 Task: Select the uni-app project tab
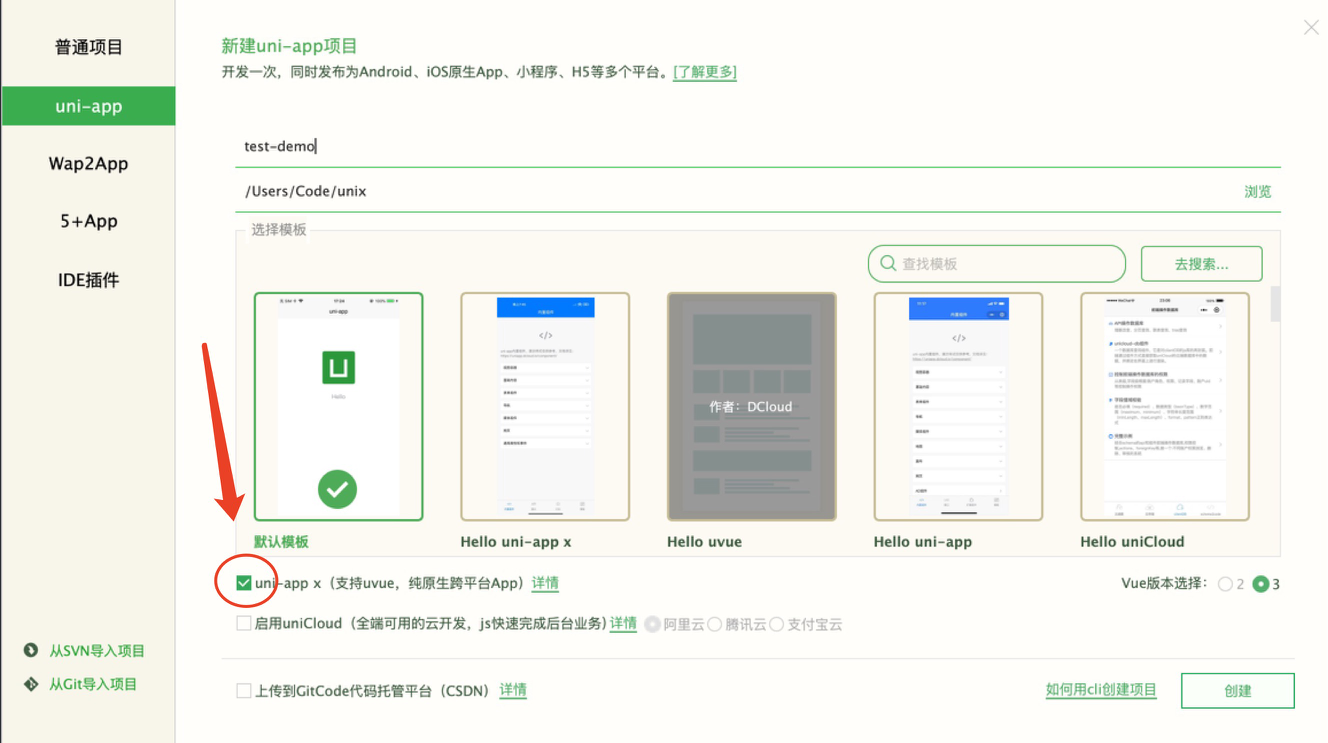[88, 106]
